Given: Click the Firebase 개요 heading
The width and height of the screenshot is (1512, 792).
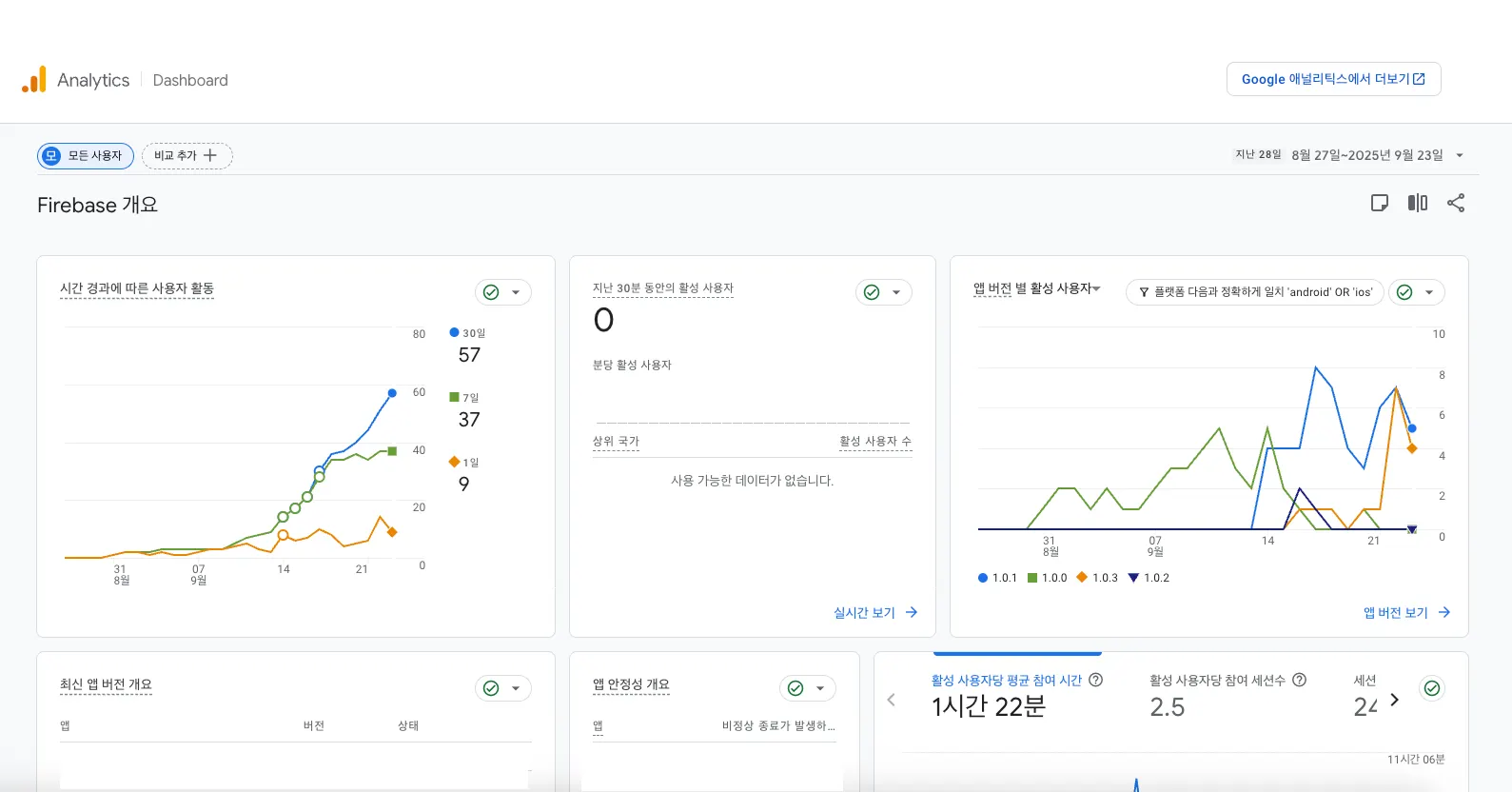Looking at the screenshot, I should click(98, 205).
